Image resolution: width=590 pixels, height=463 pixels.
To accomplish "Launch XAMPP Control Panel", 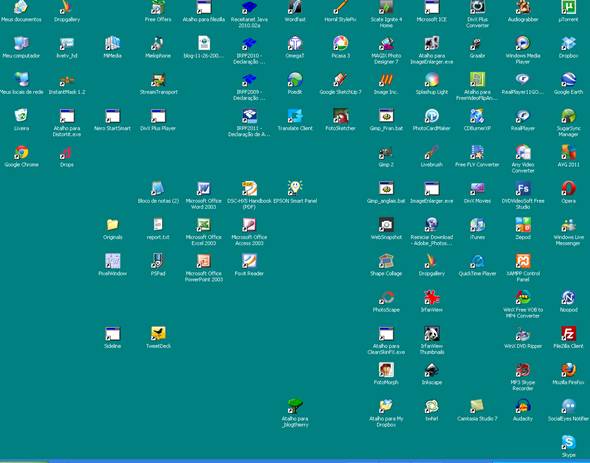I will [523, 261].
